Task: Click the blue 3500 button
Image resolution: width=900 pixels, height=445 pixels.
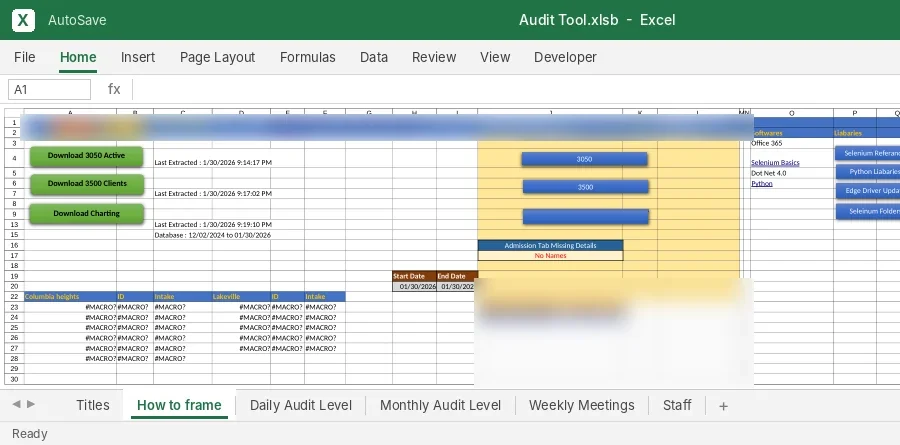Action: point(585,187)
